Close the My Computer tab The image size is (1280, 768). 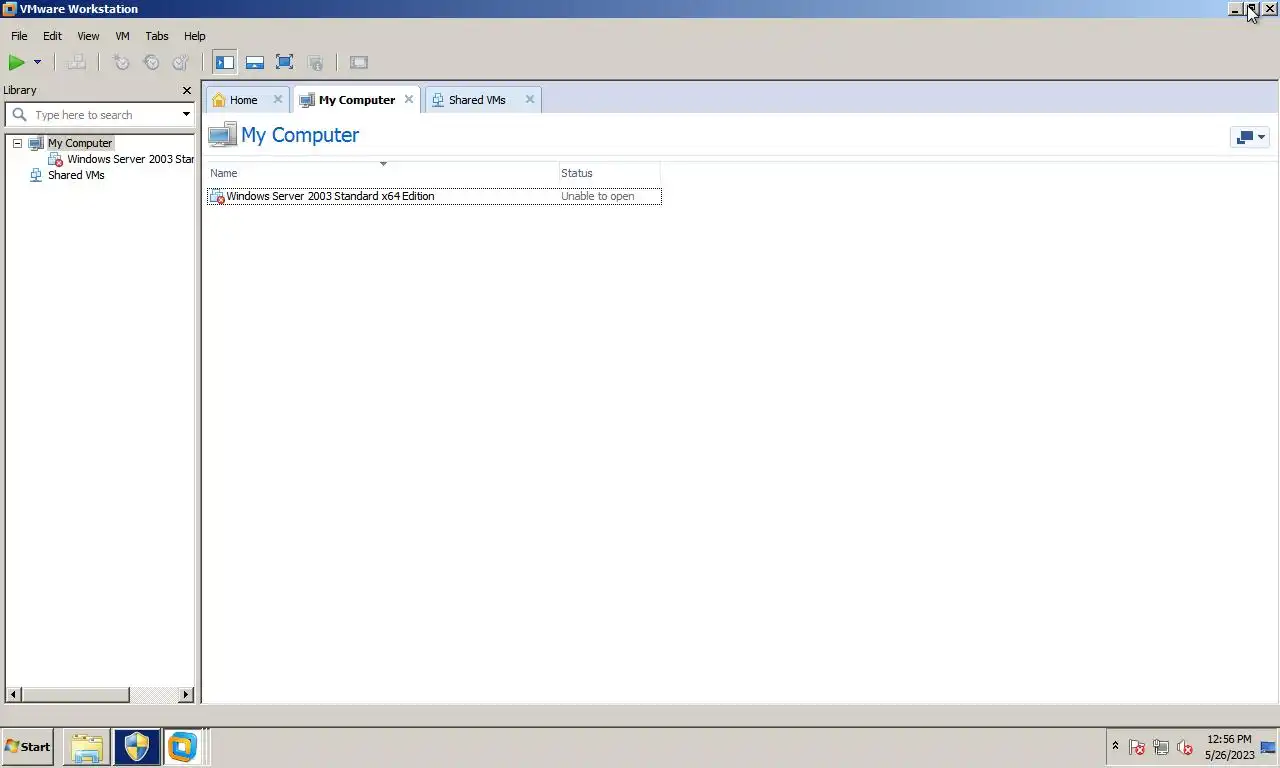(408, 99)
